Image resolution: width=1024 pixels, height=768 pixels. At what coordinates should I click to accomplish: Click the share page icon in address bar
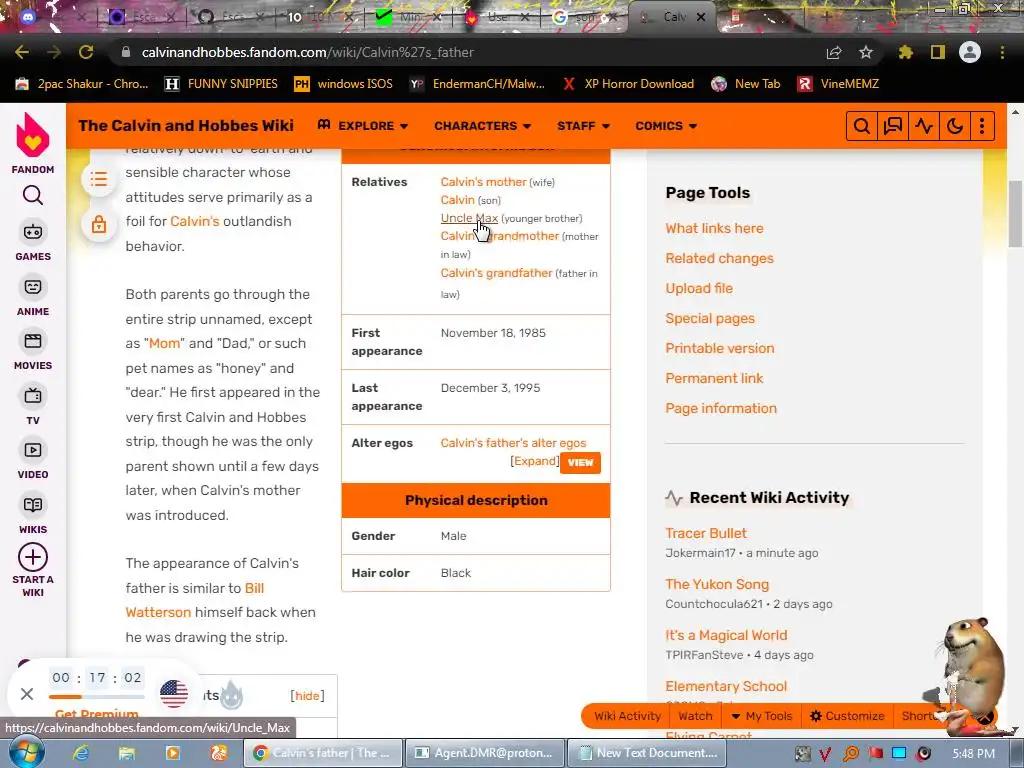tap(834, 52)
